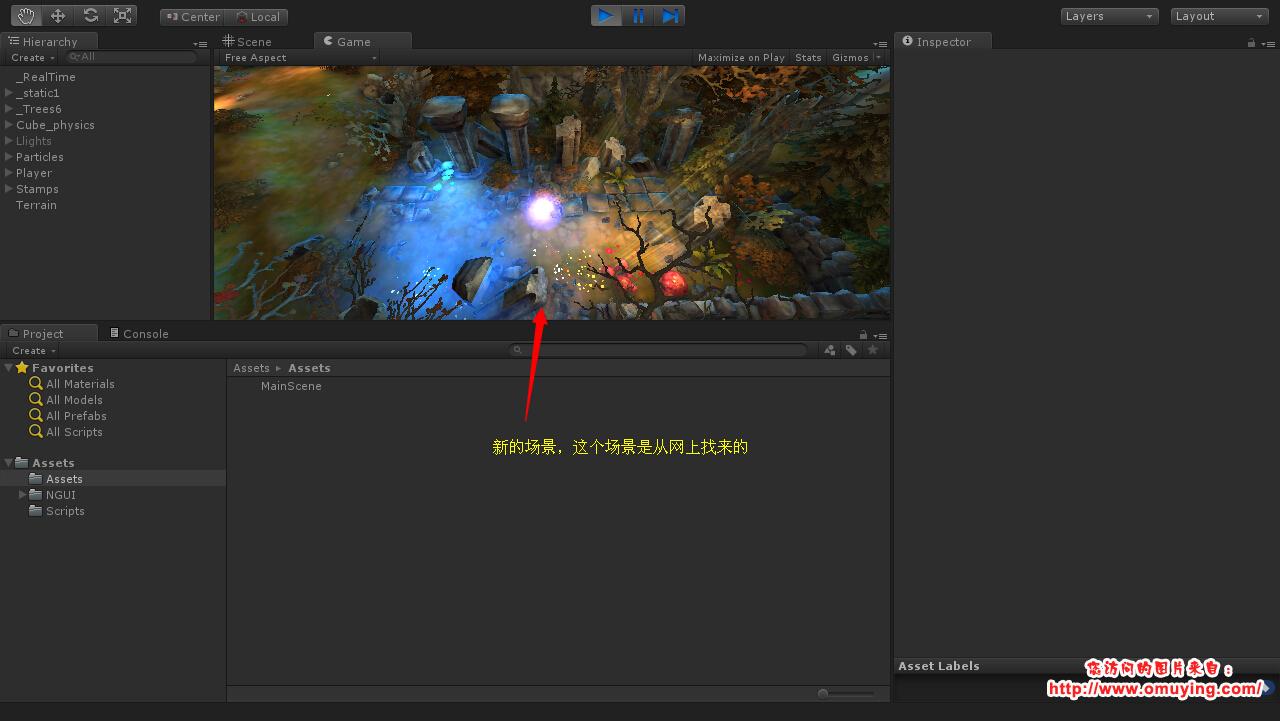Open the Layout dropdown
Viewport: 1280px width, 721px height.
[x=1219, y=17]
